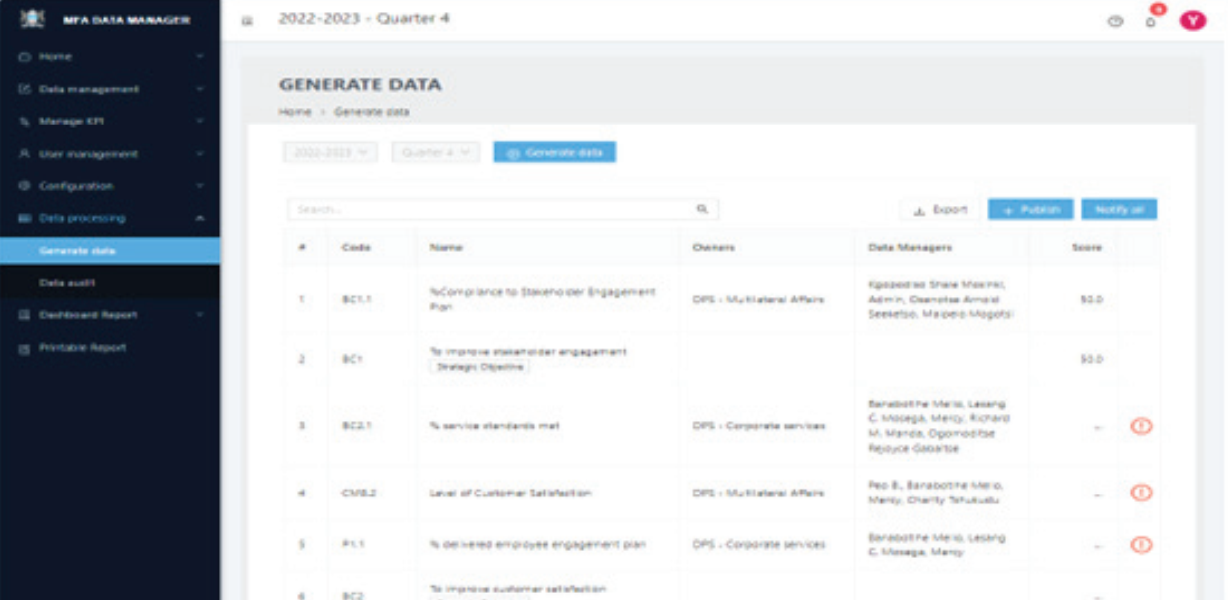The width and height of the screenshot is (1228, 600).
Task: Expand the Manage KPI chevron
Action: 200,121
